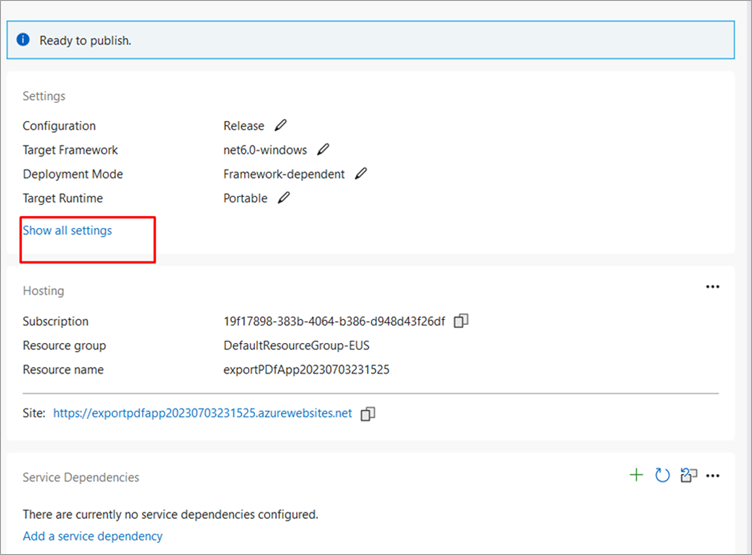Click the Framework-dependent deployment mode value
The image size is (752, 555).
coord(284,174)
